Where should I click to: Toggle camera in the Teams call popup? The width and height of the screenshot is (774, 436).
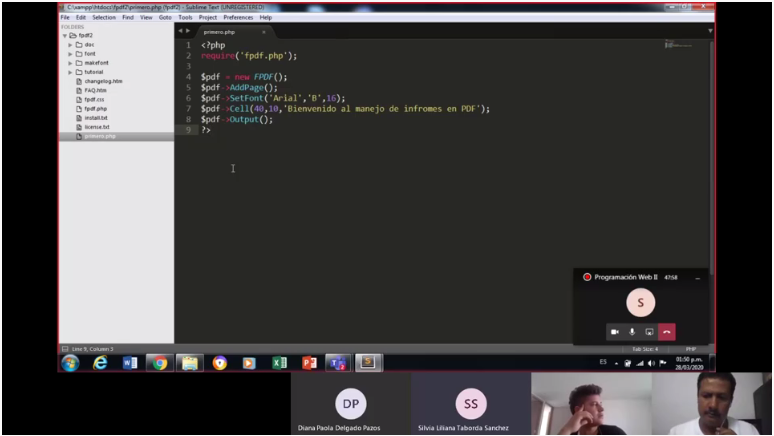pyautogui.click(x=615, y=332)
